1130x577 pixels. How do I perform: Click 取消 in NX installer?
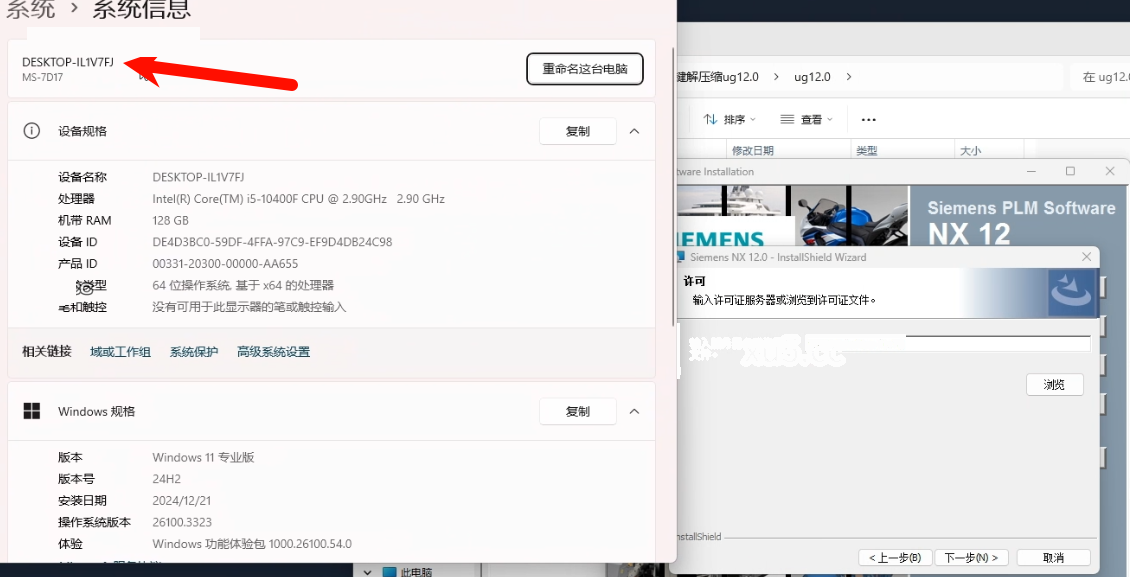(1054, 558)
